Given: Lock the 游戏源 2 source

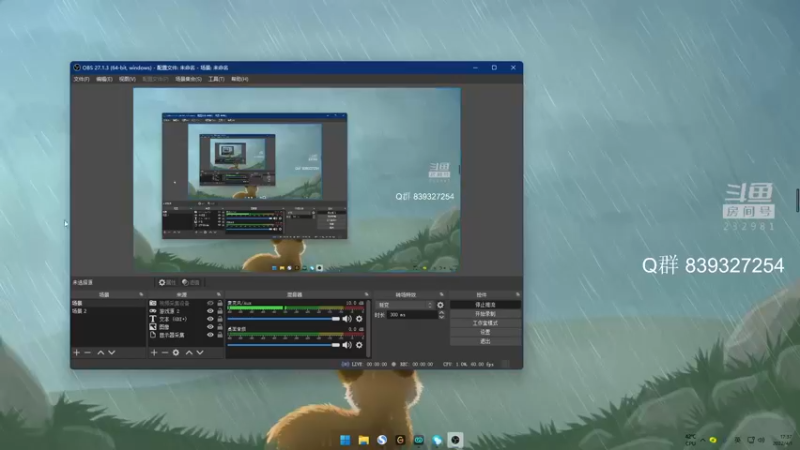Looking at the screenshot, I should 220,311.
